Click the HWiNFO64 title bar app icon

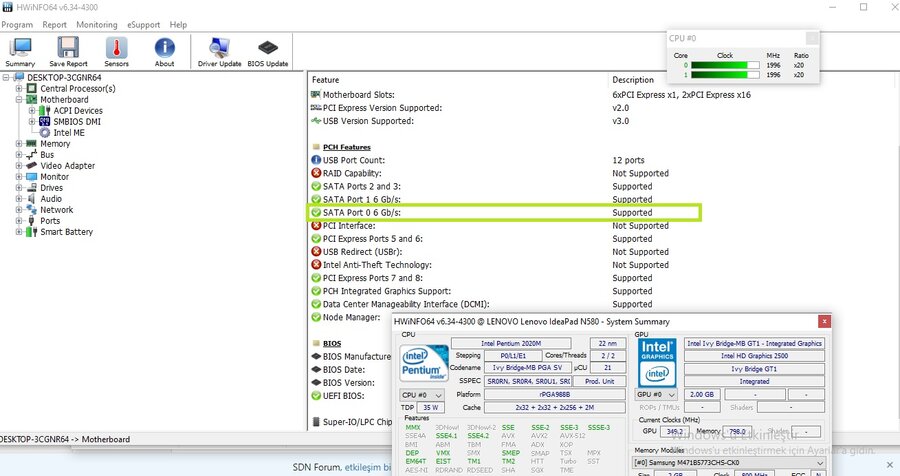click(7, 7)
